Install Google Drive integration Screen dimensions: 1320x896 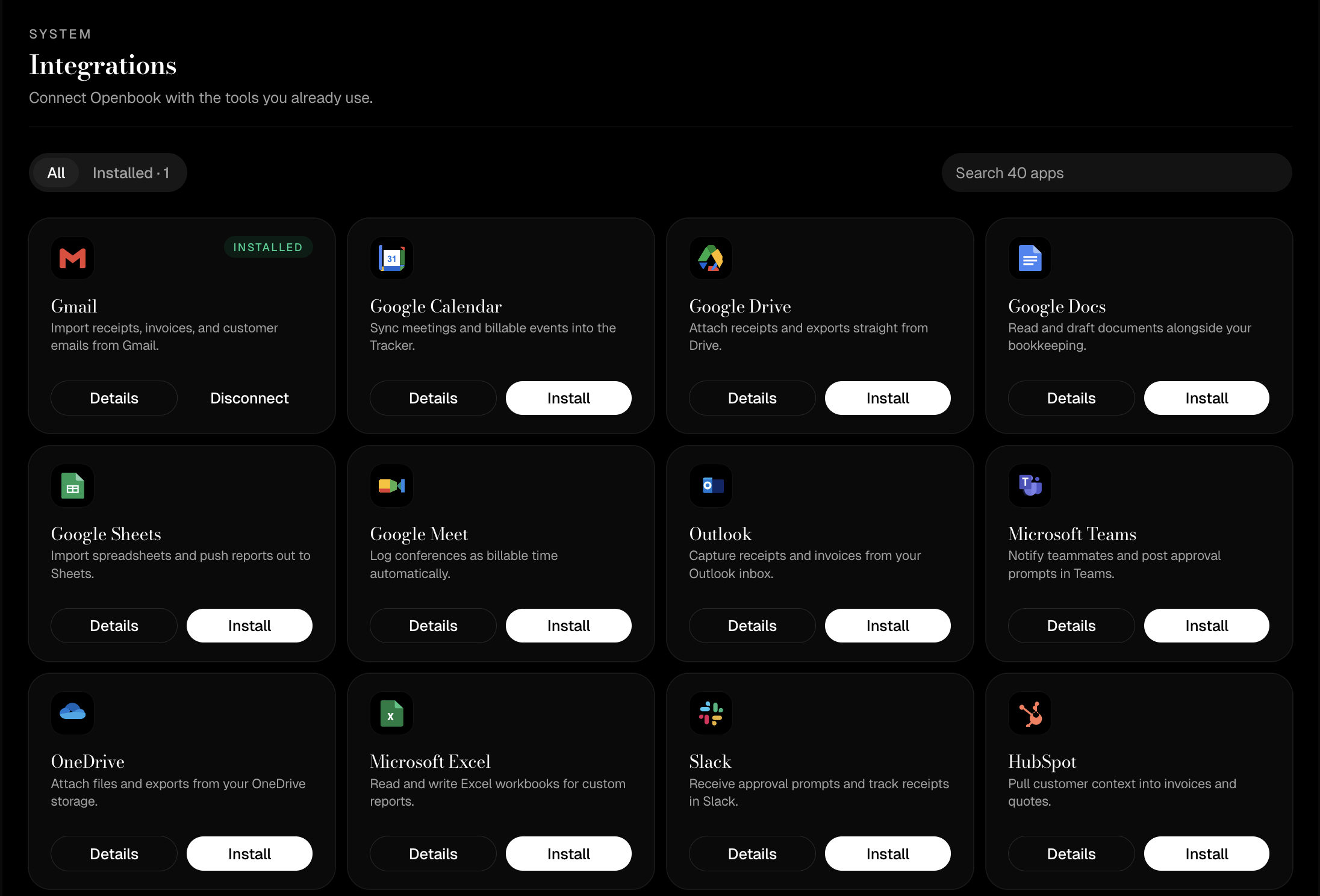(888, 398)
